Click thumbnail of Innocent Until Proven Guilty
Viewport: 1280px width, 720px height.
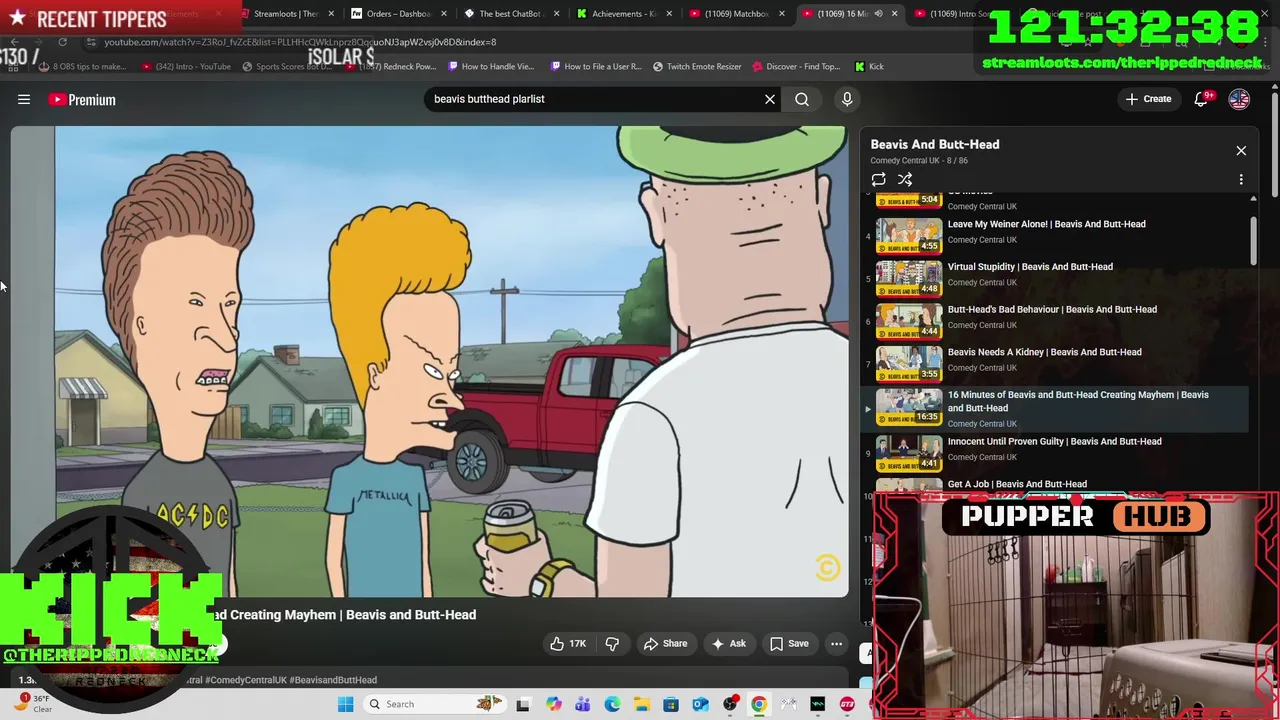coord(909,452)
